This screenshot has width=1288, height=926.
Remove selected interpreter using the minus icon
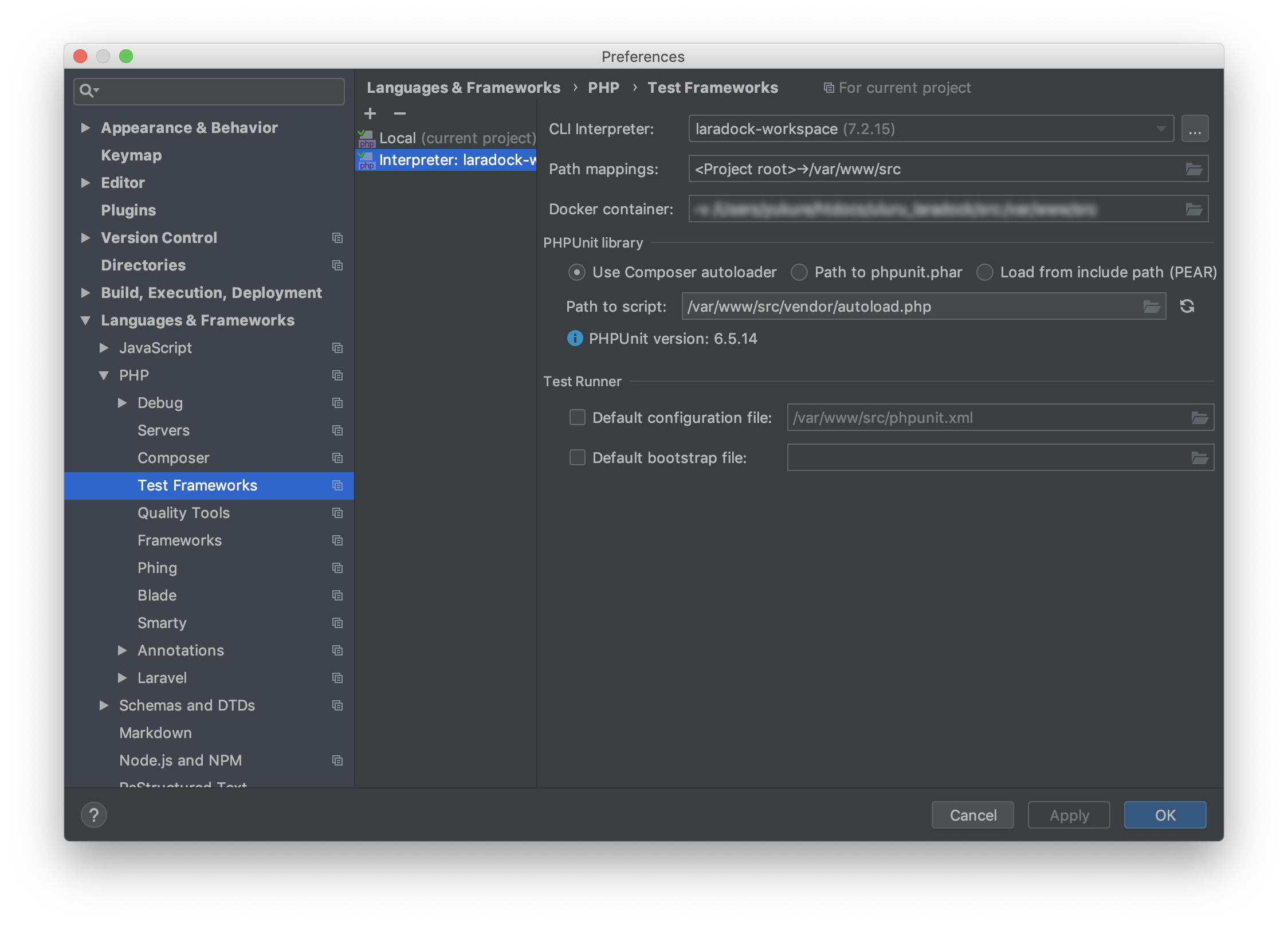pyautogui.click(x=400, y=113)
